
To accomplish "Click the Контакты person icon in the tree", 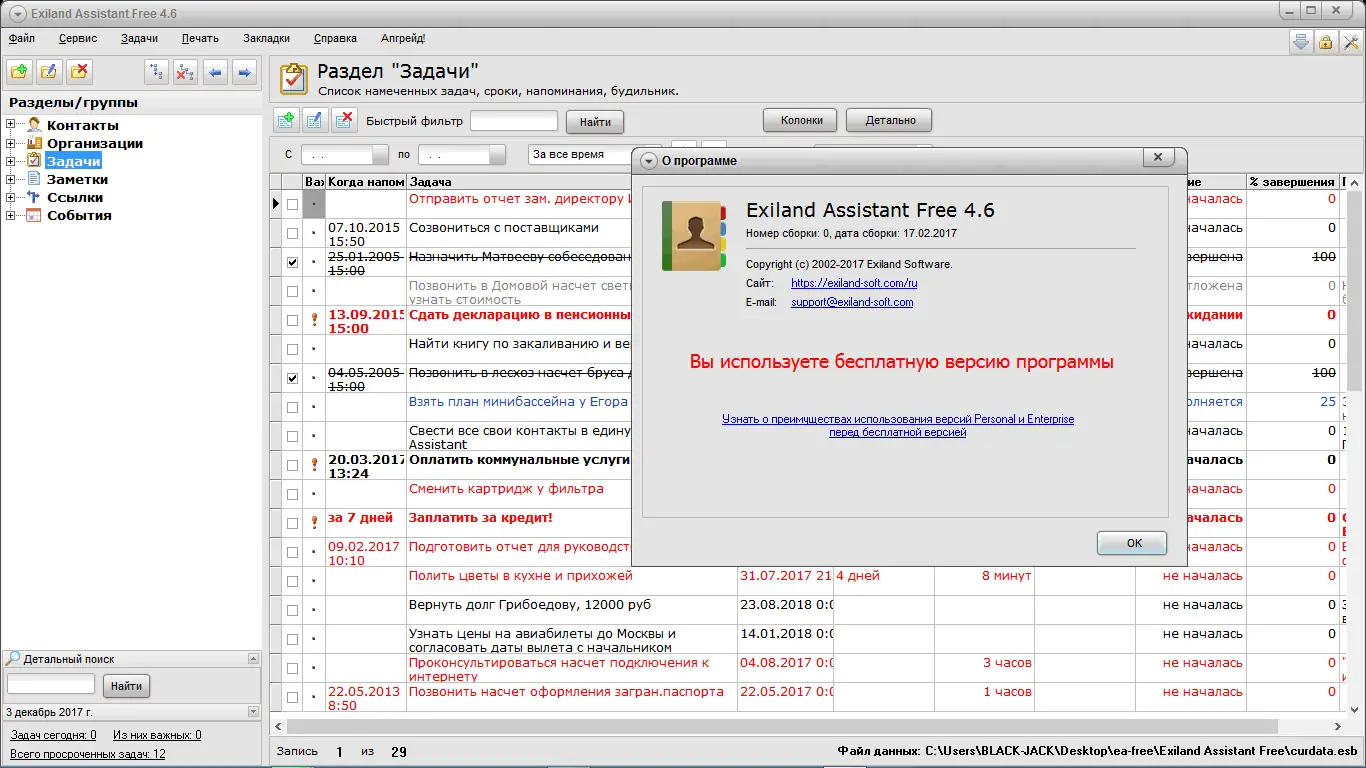I will pos(34,125).
